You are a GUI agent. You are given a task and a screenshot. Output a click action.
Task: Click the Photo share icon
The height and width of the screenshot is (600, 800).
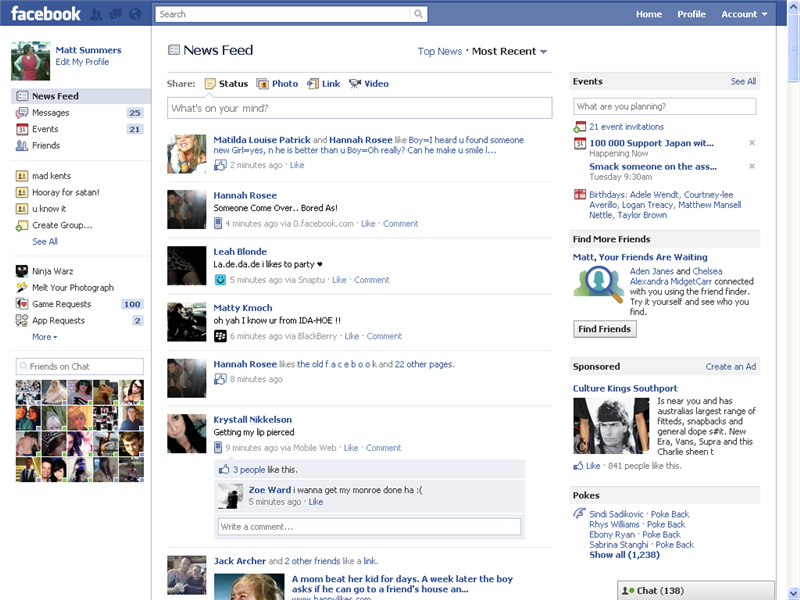262,84
